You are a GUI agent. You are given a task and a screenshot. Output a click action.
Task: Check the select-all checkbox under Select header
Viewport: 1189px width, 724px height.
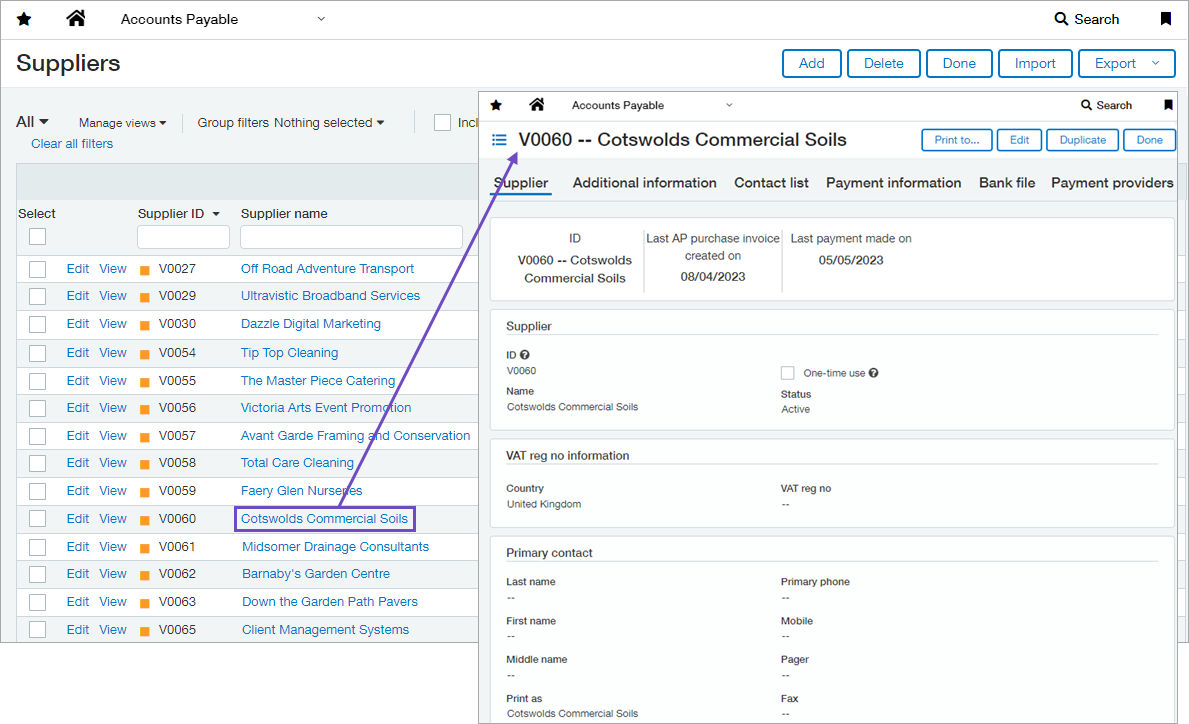pos(37,237)
